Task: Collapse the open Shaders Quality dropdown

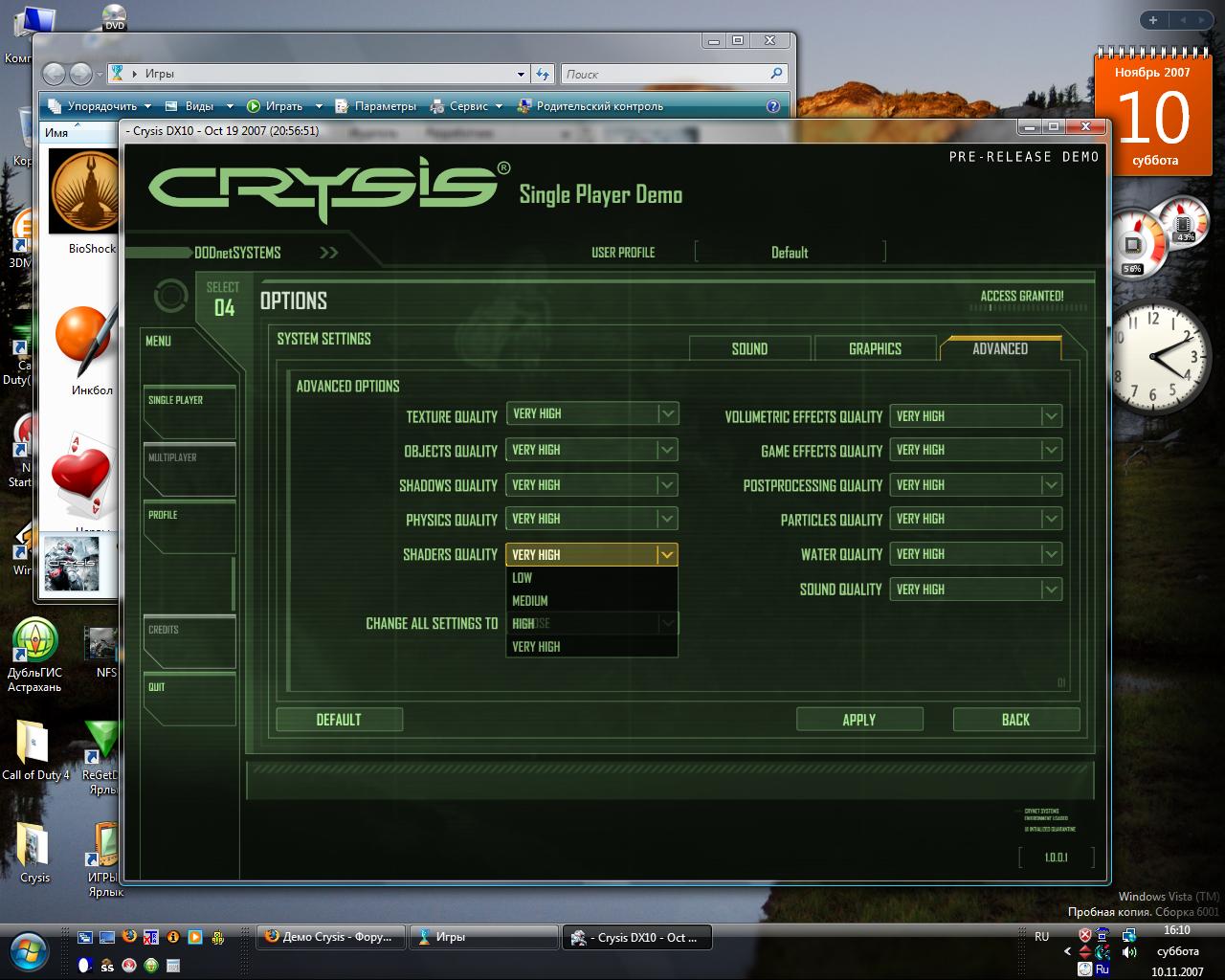Action: [x=591, y=554]
